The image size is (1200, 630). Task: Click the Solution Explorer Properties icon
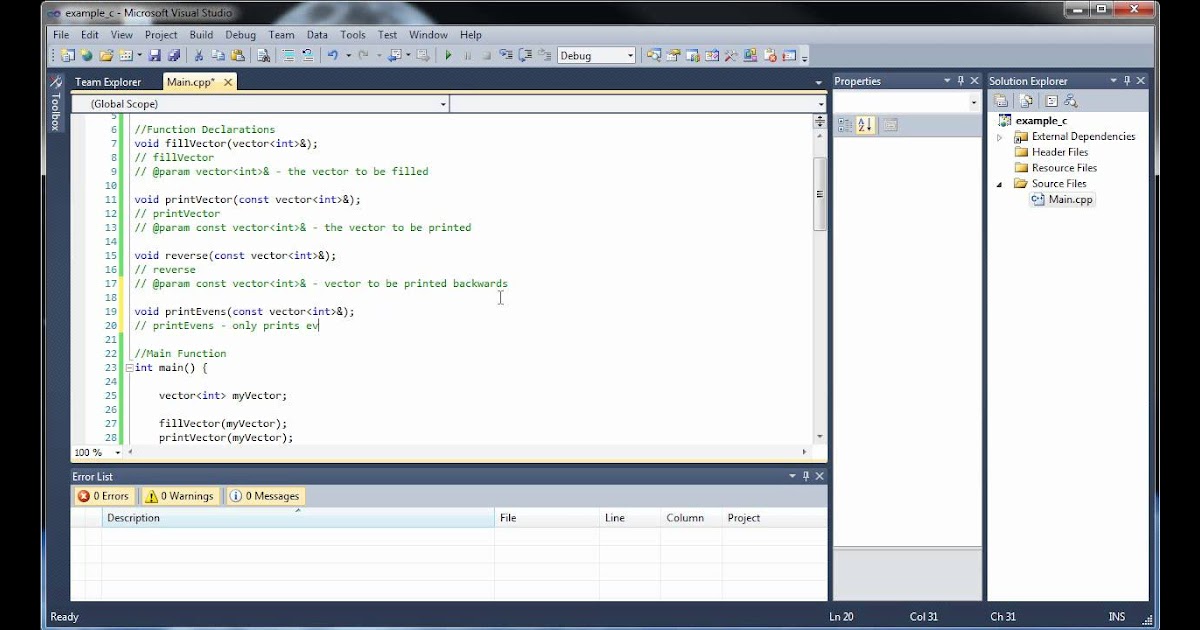click(x=1000, y=101)
